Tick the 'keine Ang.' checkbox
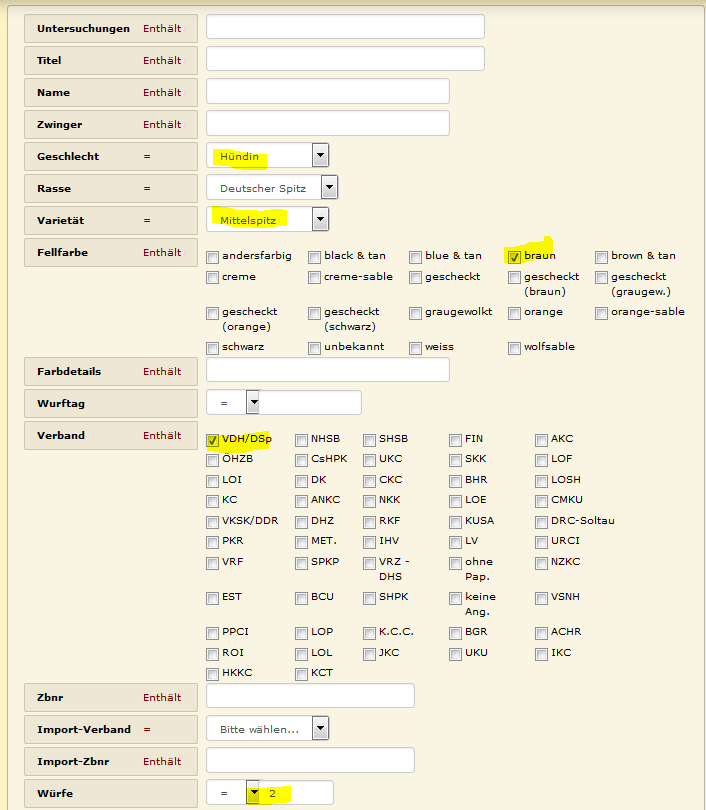The image size is (706, 810). pyautogui.click(x=456, y=598)
